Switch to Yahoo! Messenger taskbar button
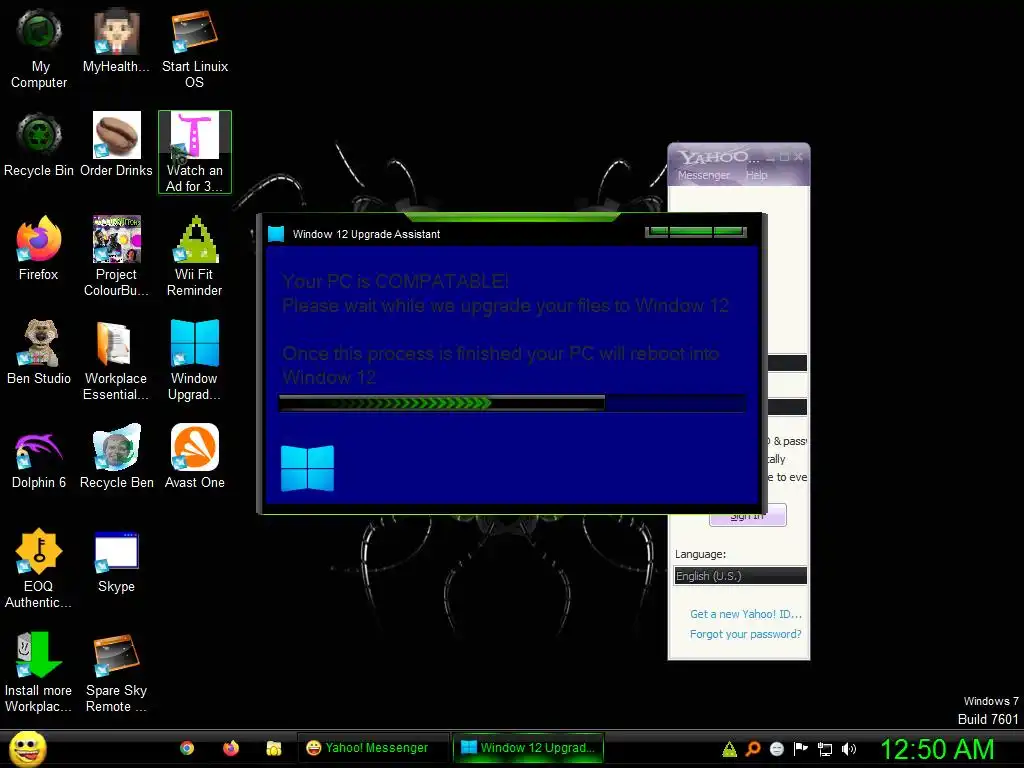1024x768 pixels. tap(374, 748)
